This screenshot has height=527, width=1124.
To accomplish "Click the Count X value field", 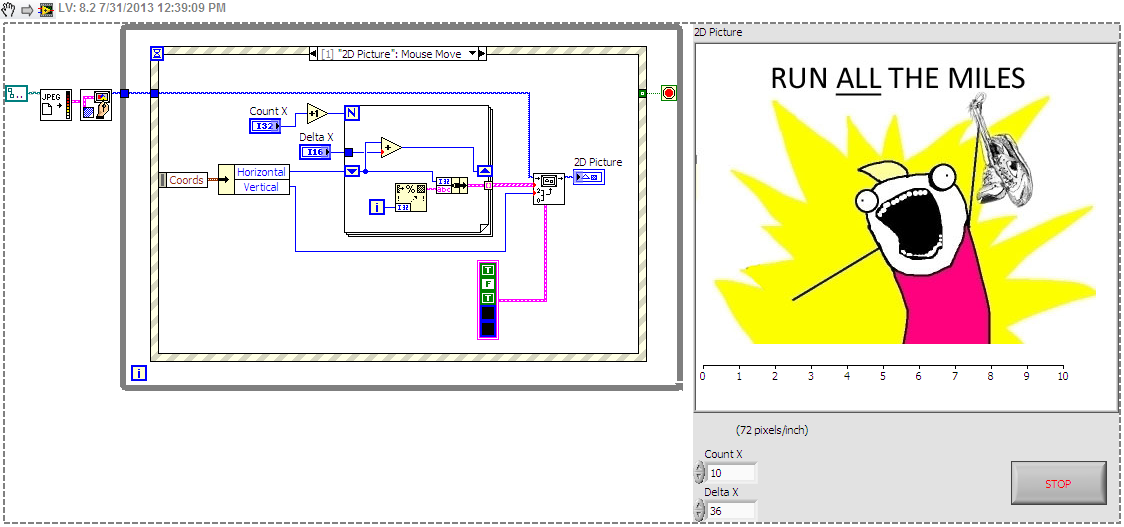I will [731, 473].
